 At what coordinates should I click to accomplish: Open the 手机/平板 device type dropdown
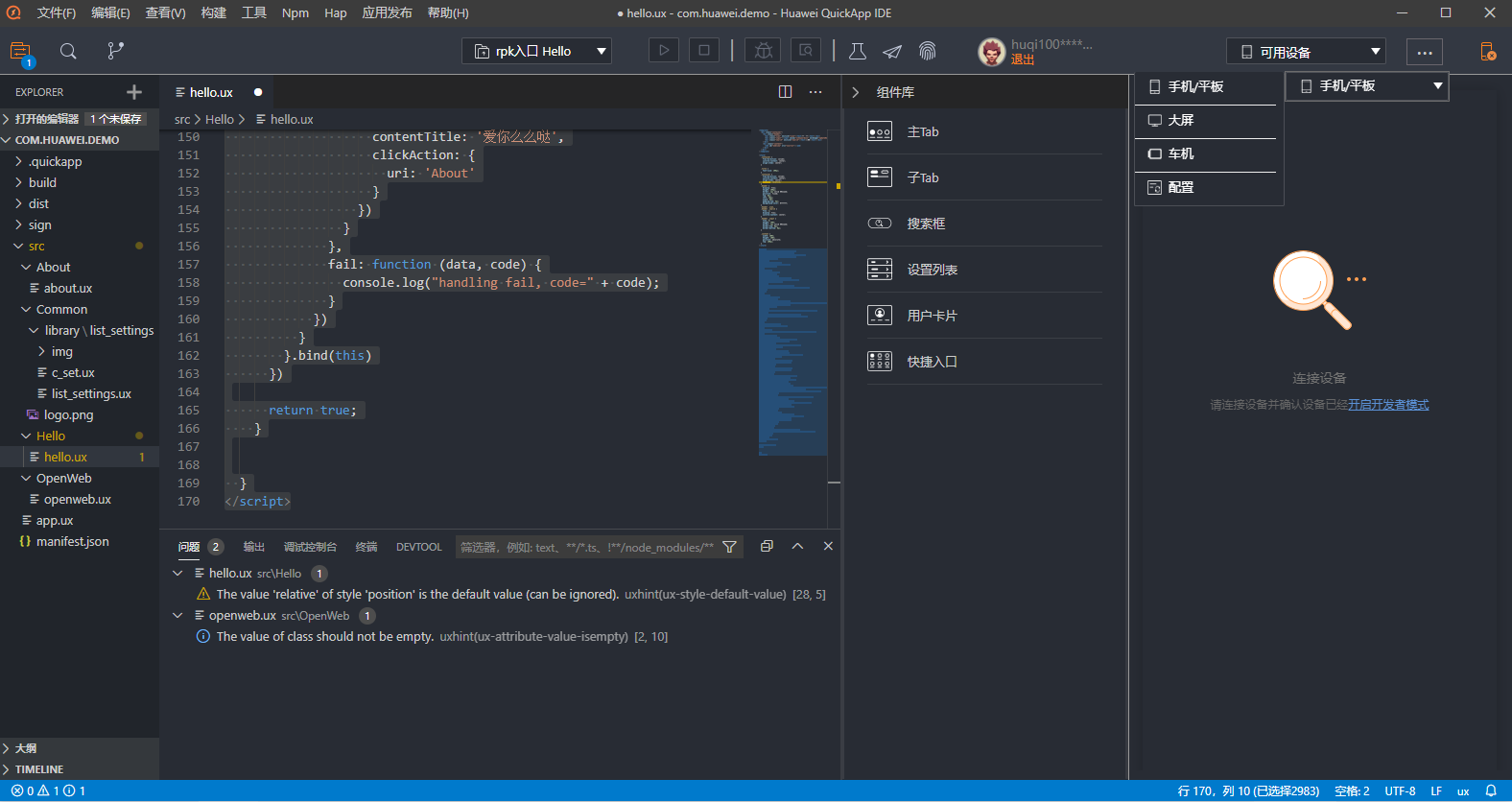(1367, 85)
